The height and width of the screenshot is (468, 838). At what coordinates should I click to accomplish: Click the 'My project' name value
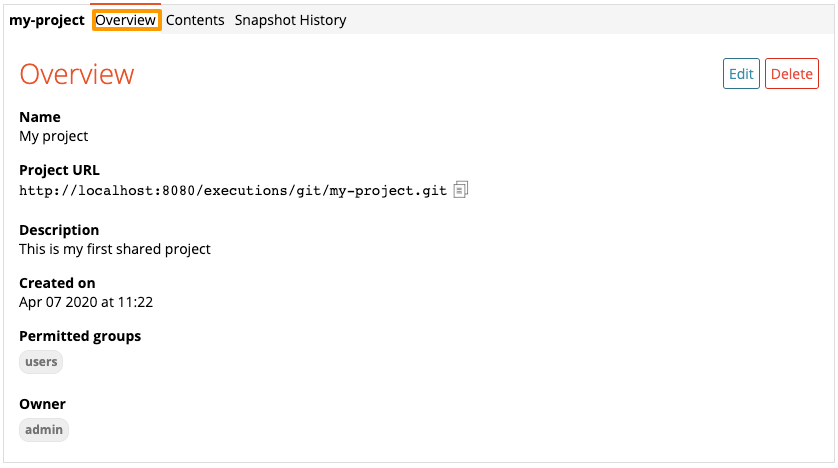tap(53, 136)
